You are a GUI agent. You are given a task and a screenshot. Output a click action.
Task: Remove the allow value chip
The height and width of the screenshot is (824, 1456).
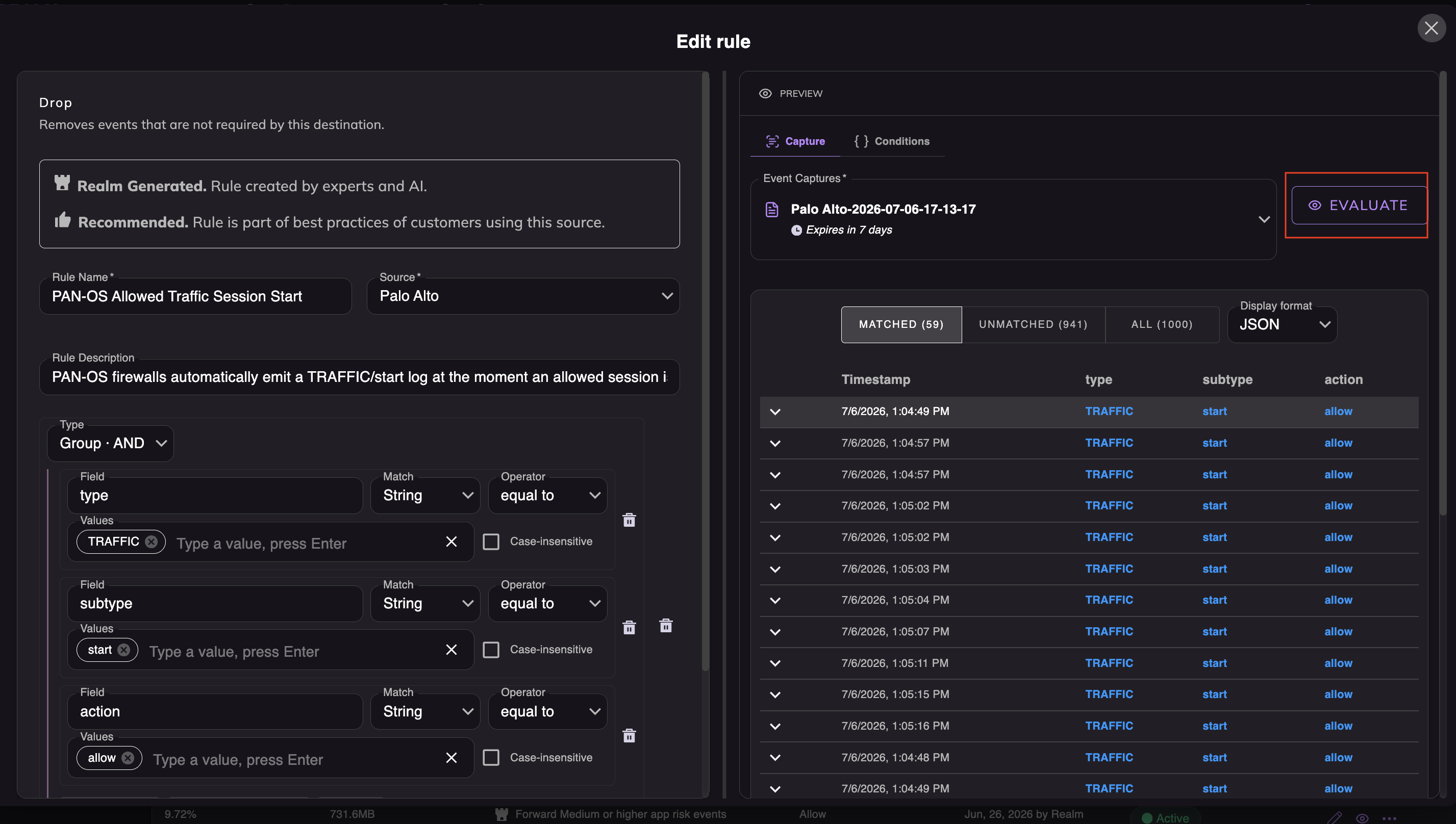coord(128,758)
